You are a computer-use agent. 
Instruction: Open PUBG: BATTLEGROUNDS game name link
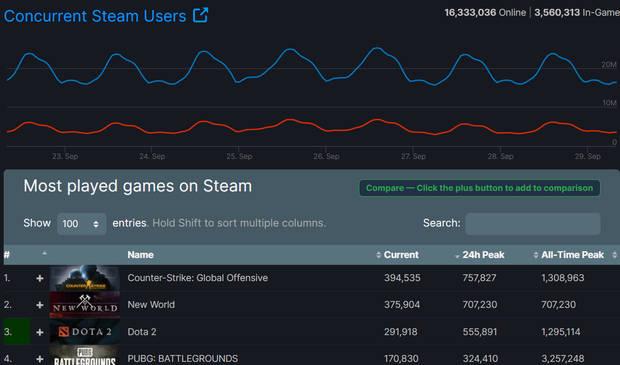(182, 359)
